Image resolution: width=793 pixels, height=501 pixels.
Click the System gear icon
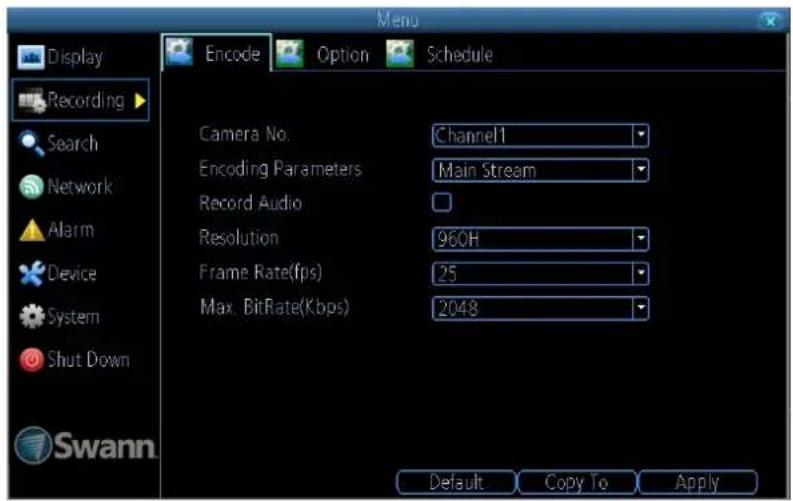pyautogui.click(x=32, y=316)
